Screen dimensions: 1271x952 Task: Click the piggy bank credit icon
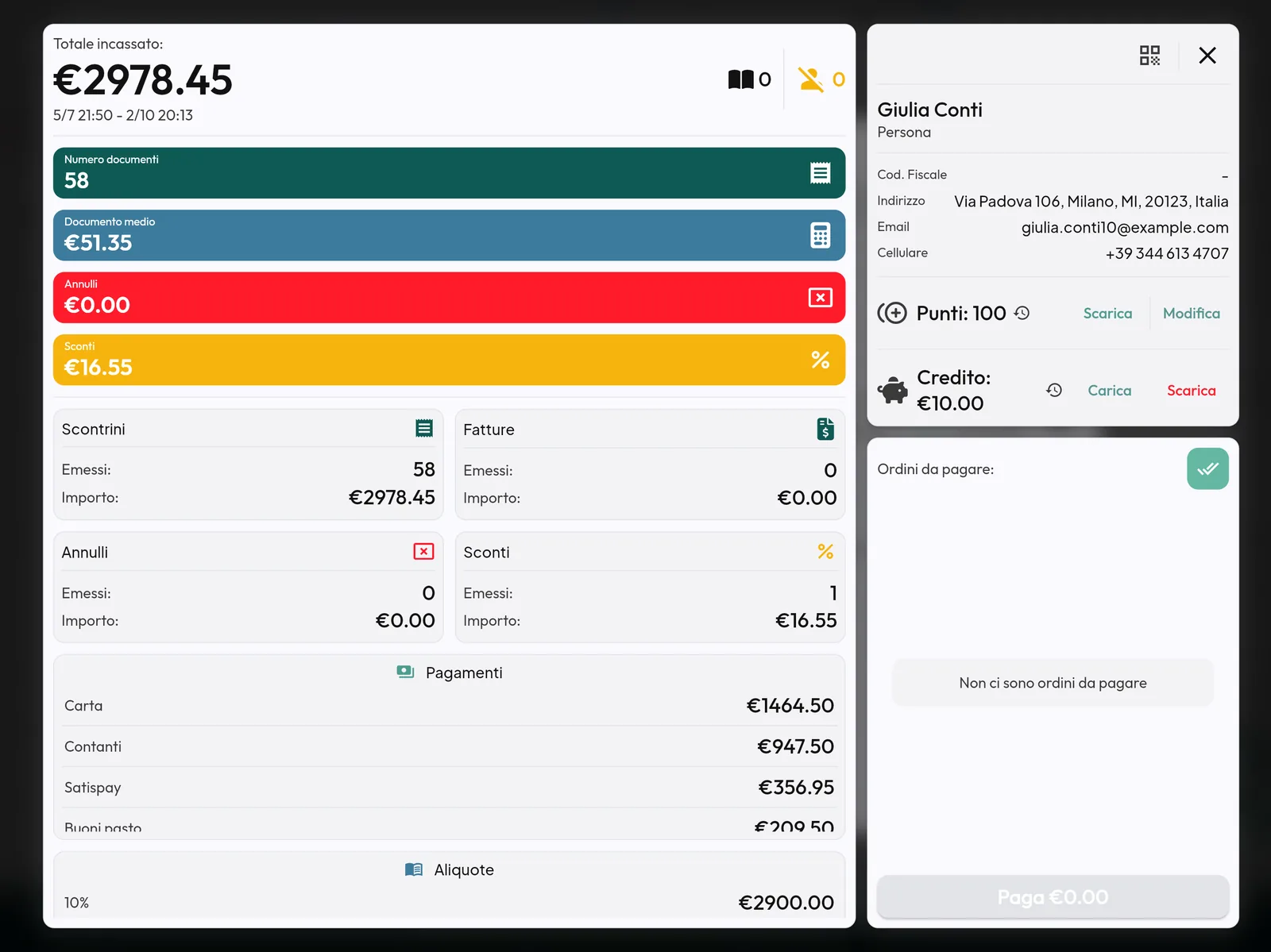893,390
